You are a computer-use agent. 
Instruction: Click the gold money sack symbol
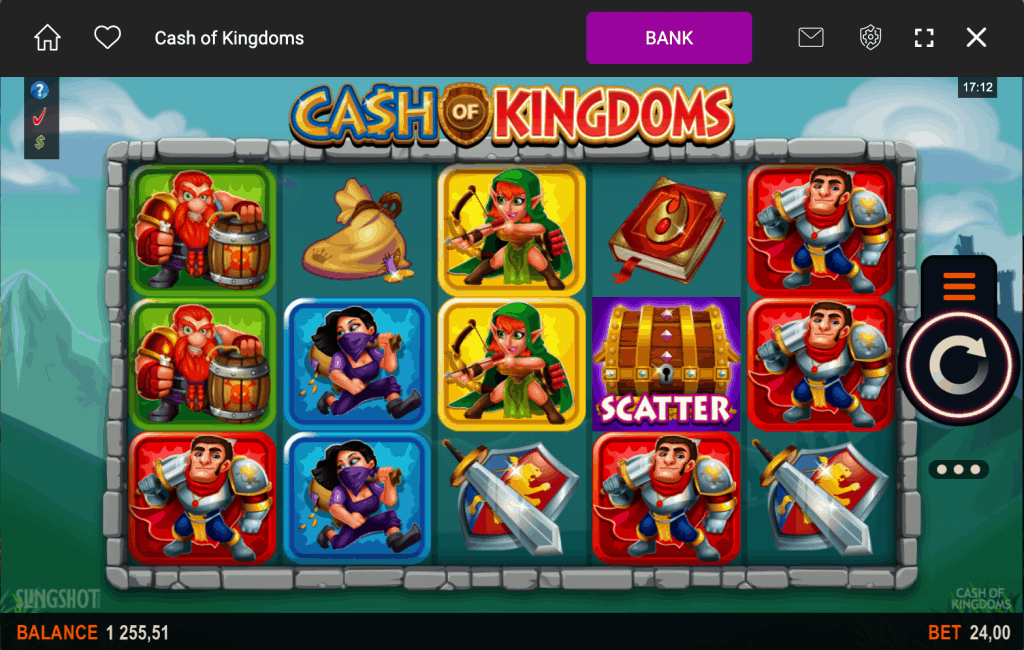(x=357, y=231)
